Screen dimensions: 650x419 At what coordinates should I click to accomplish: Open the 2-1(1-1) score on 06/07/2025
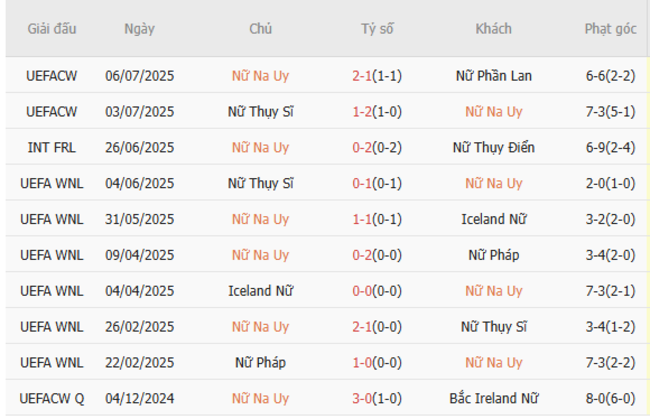point(377,76)
